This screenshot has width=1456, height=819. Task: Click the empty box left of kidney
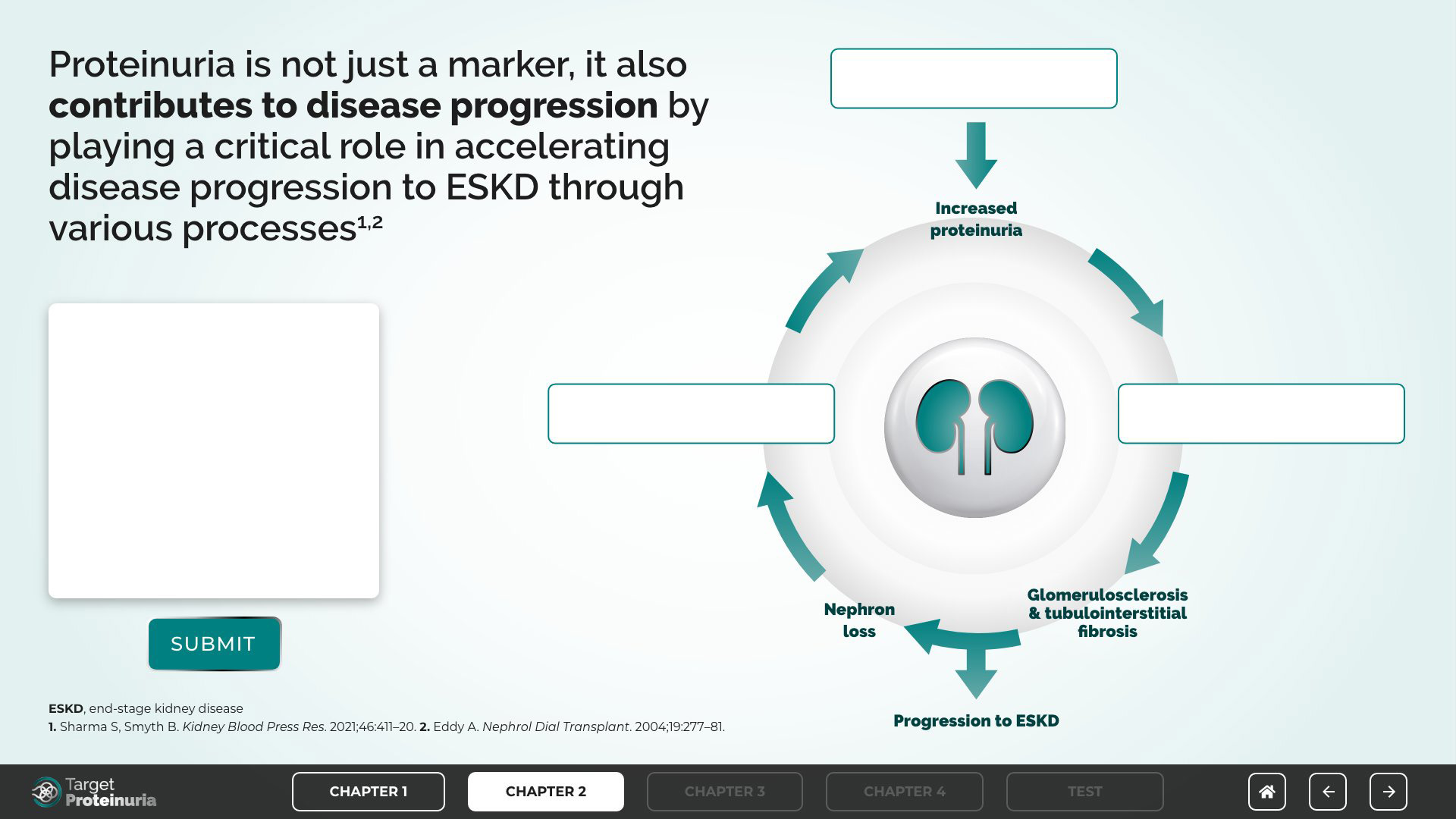coord(691,413)
